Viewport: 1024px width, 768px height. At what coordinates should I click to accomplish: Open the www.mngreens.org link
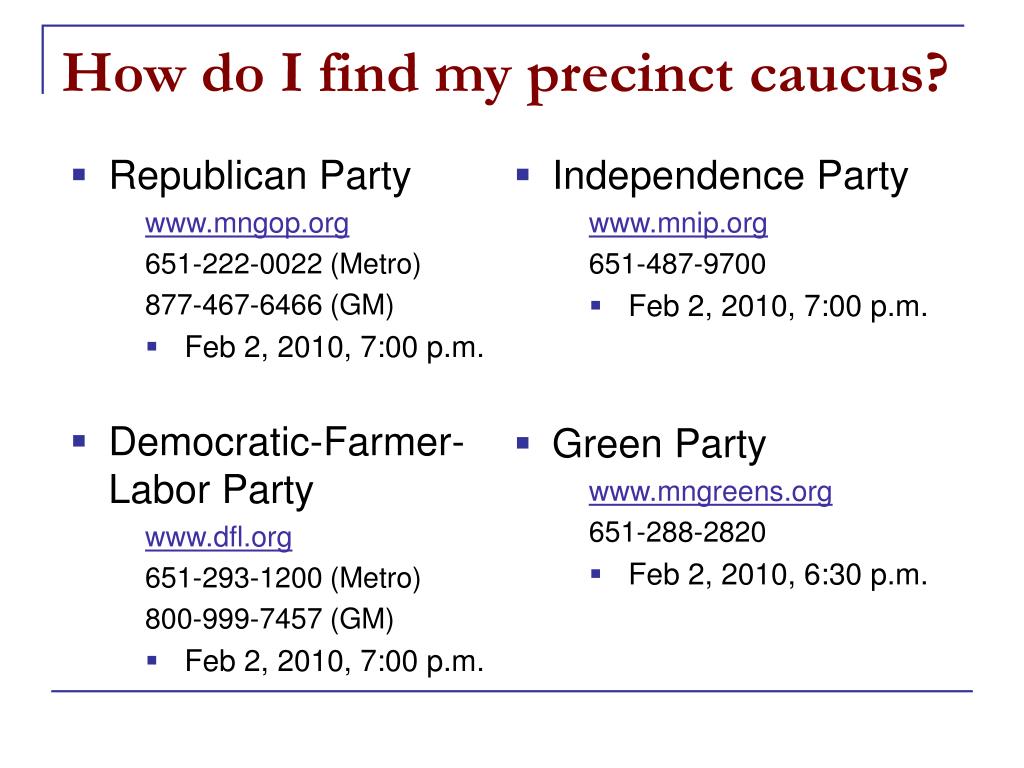(710, 492)
